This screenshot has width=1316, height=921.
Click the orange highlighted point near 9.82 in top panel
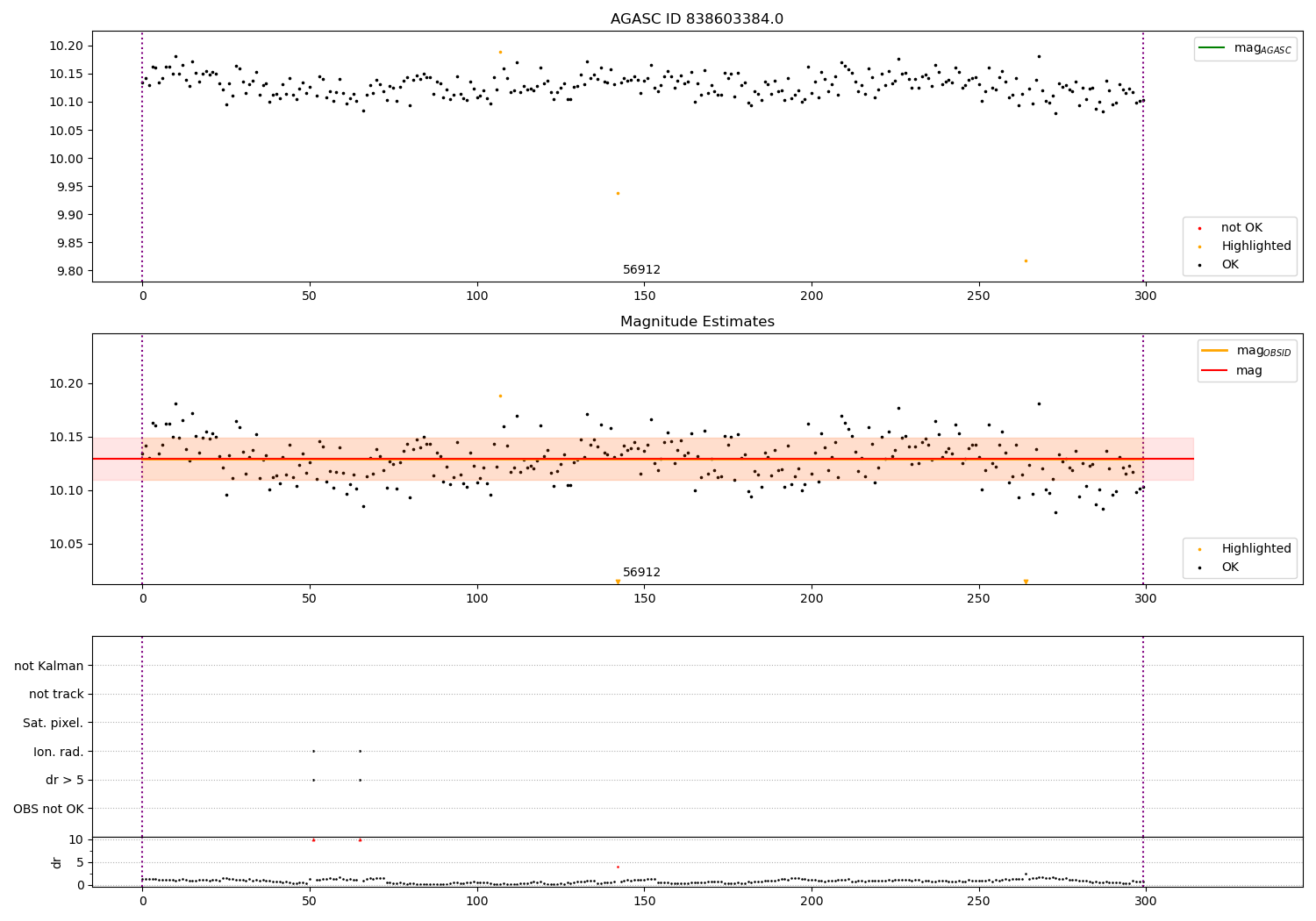click(x=1026, y=261)
